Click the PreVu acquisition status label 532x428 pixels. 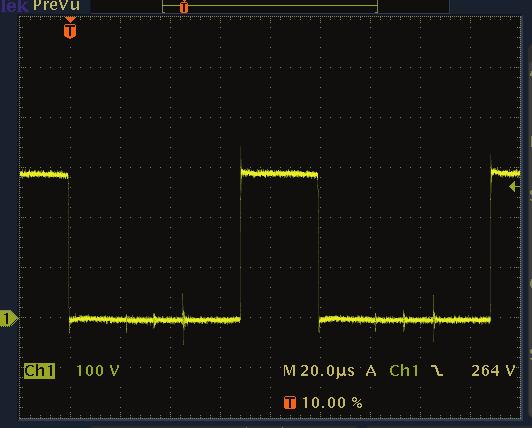tap(56, 5)
